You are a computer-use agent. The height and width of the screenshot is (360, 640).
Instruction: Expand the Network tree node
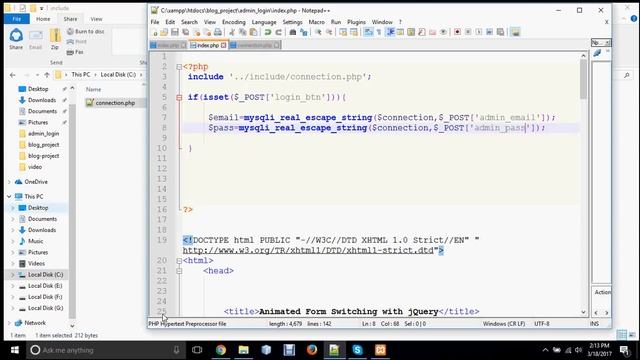click(9, 323)
